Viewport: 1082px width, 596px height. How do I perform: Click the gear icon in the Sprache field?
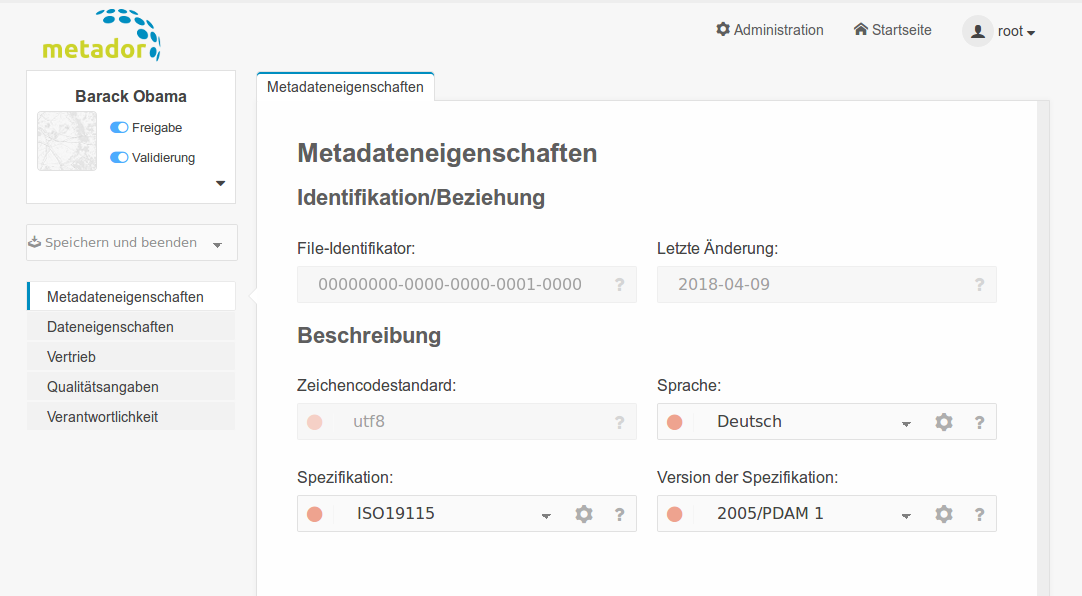click(943, 421)
